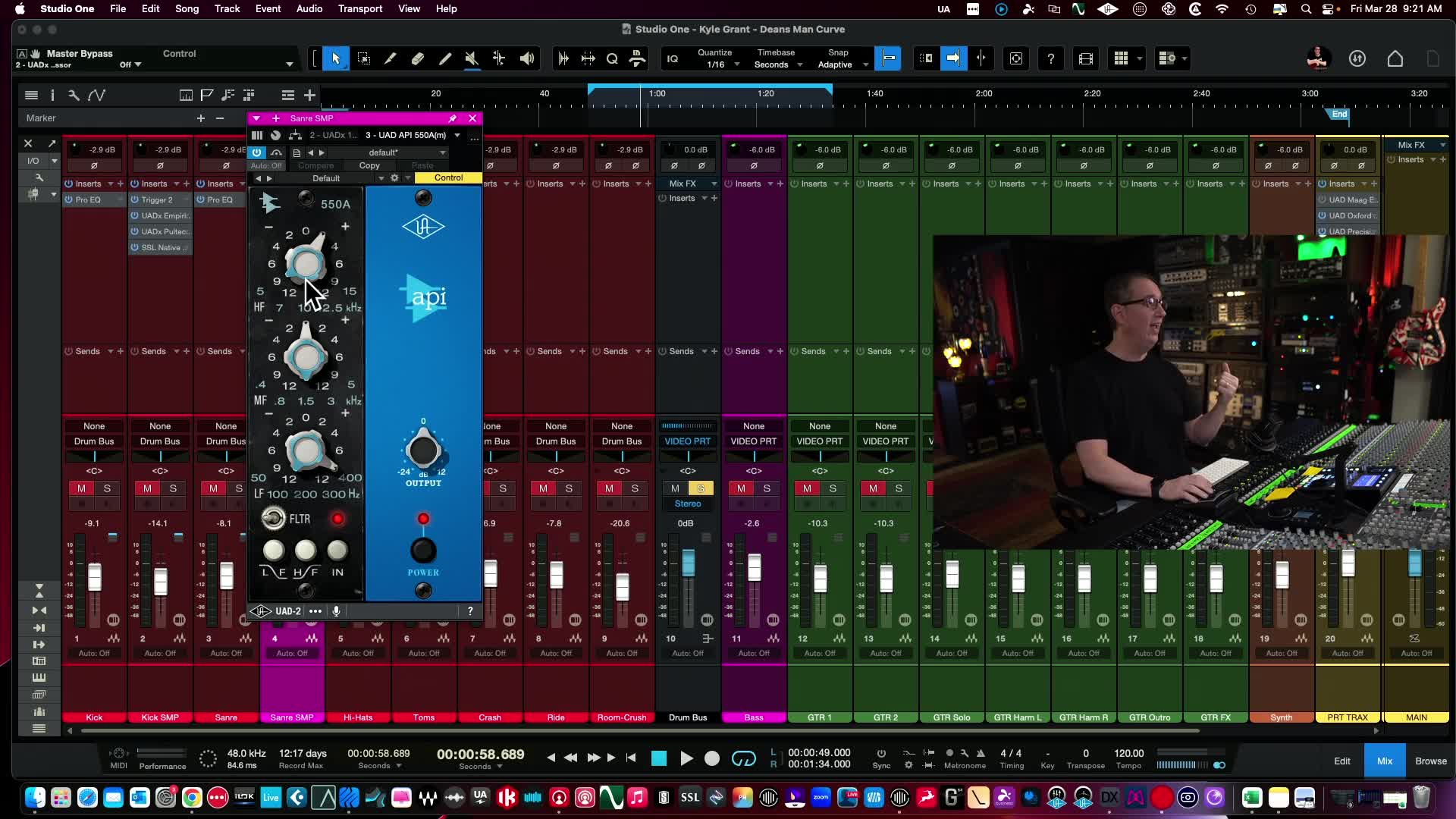Open the Start page home icon
The height and width of the screenshot is (819, 1456).
click(1395, 58)
